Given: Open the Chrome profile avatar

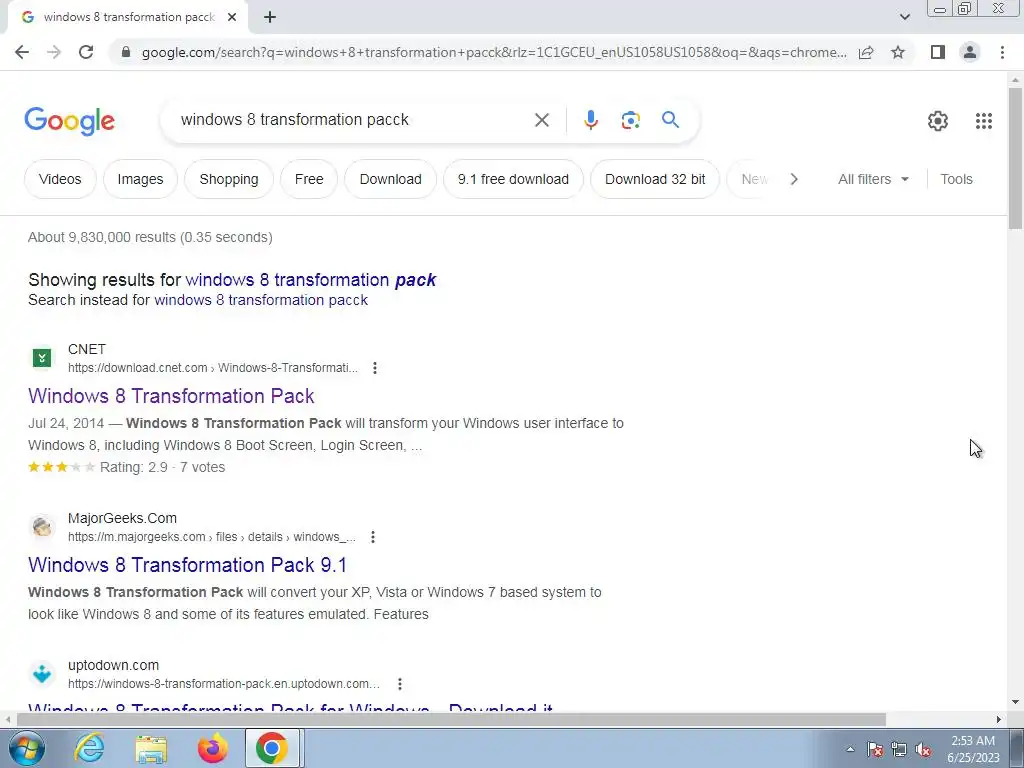Looking at the screenshot, I should coord(970,52).
